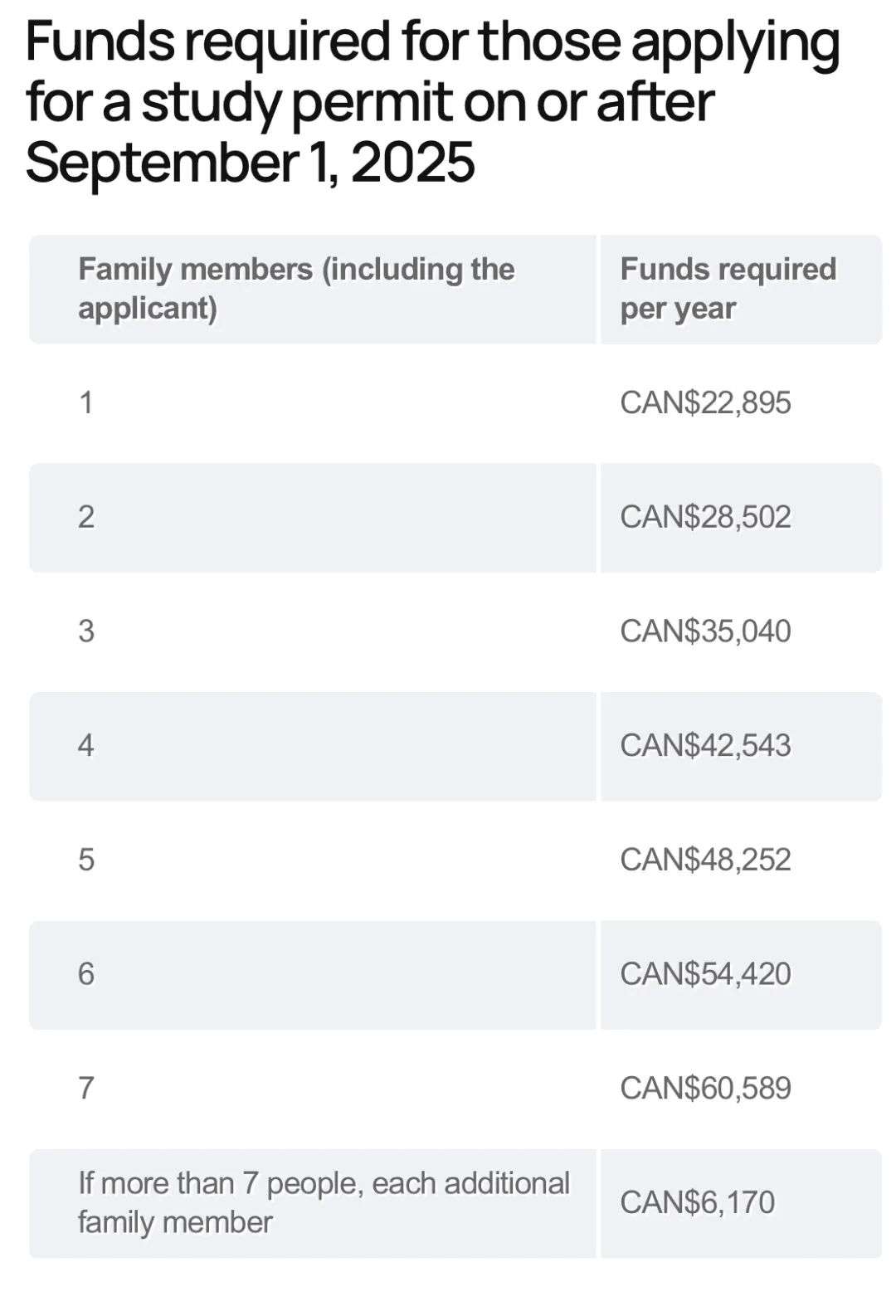Select the CAN$6,170 additional member amount
The height and width of the screenshot is (1316, 896).
(698, 1203)
